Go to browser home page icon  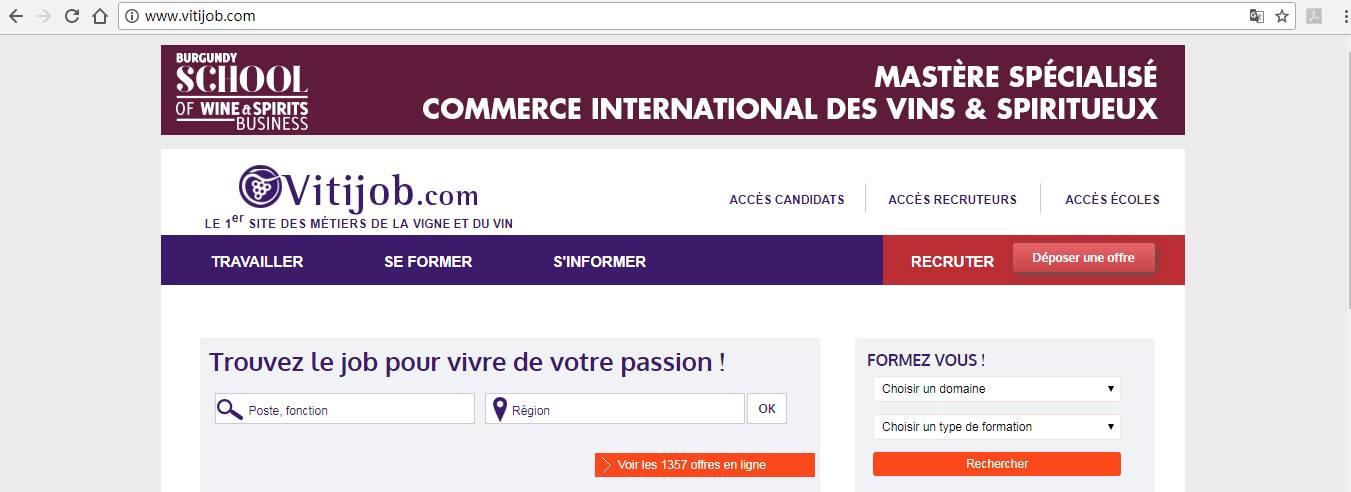pos(99,16)
